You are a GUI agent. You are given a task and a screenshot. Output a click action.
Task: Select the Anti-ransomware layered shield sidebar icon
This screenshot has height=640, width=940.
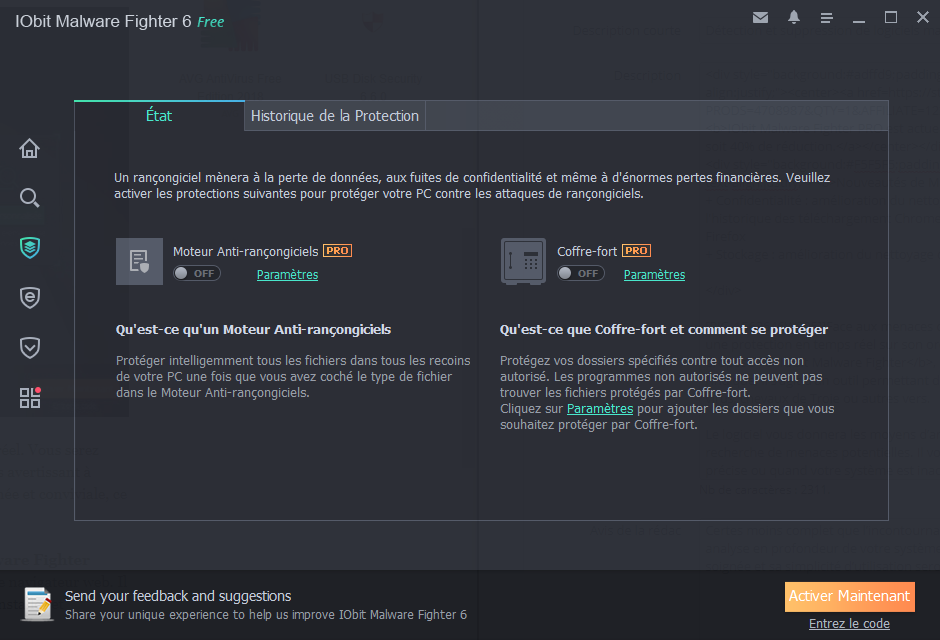click(x=29, y=247)
